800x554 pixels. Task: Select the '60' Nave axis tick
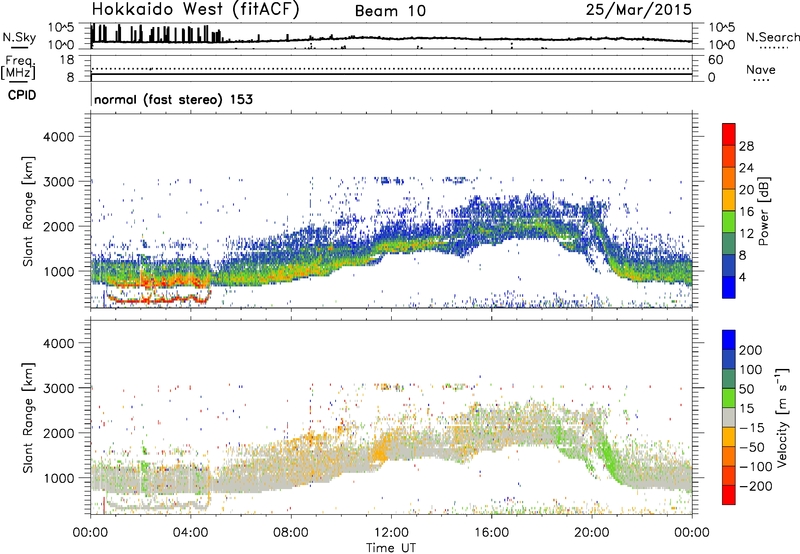(715, 60)
